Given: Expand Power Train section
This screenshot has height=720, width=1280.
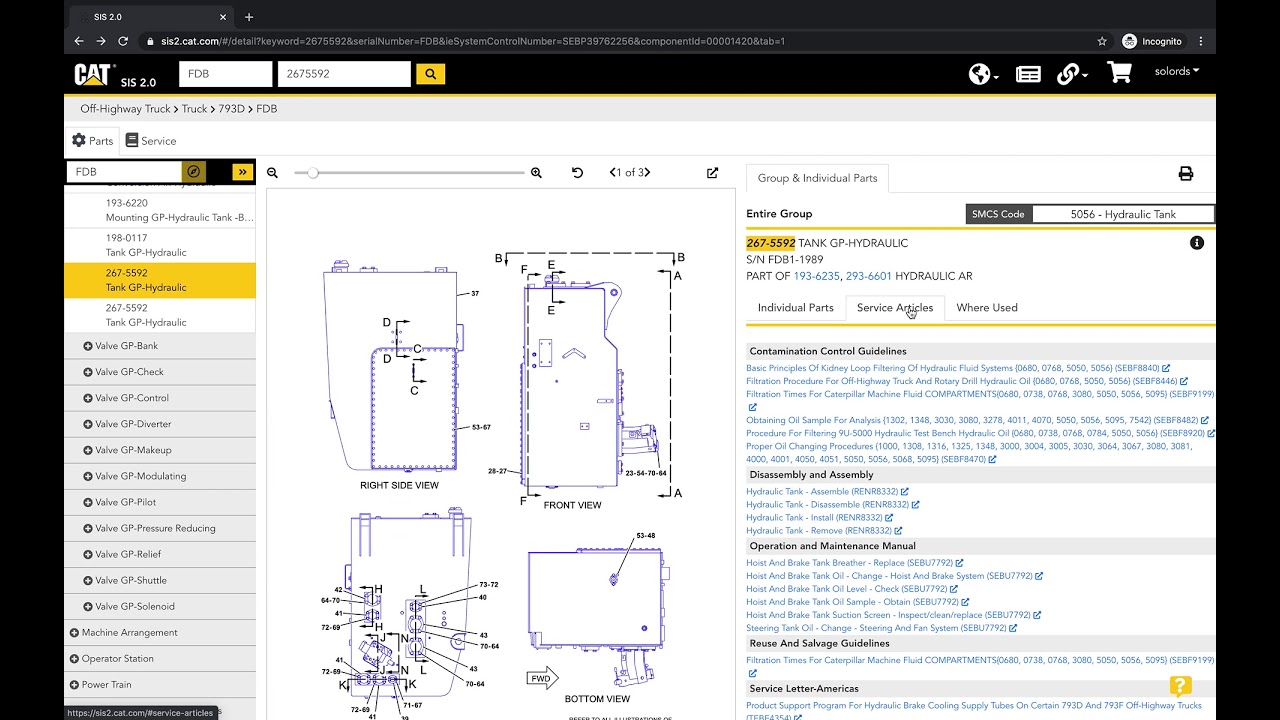Looking at the screenshot, I should tap(74, 684).
